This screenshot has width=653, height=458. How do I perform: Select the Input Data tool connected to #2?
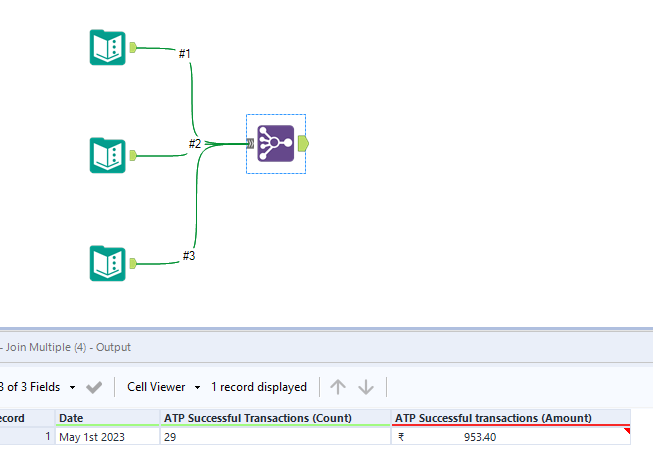(x=107, y=155)
